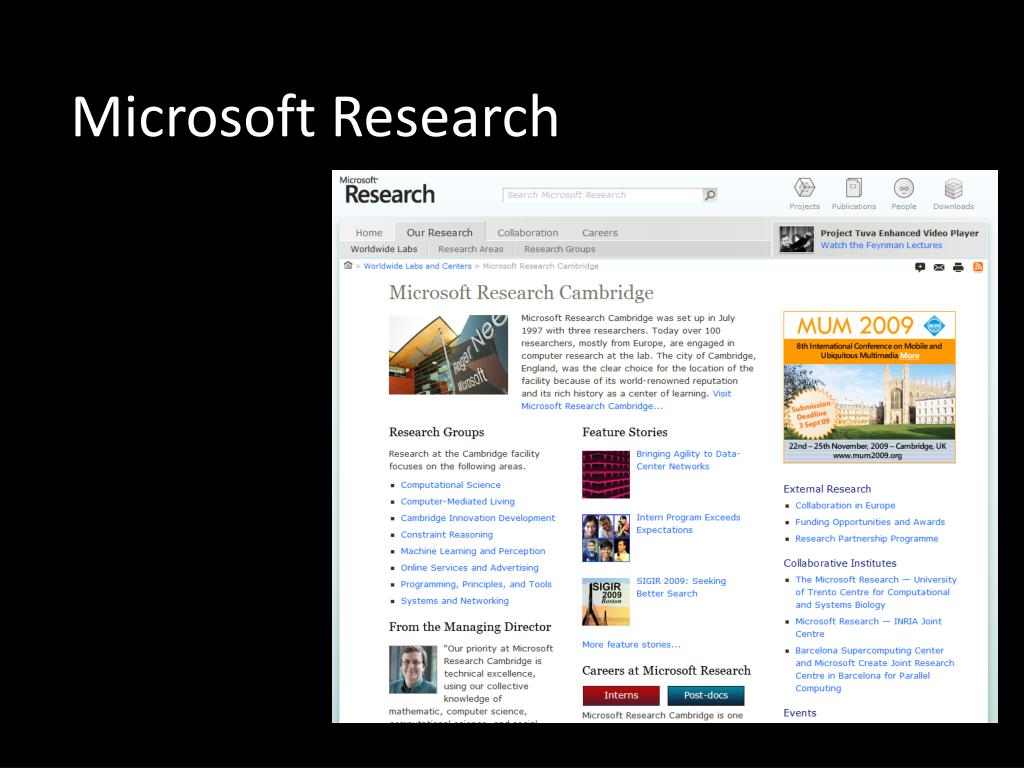The width and height of the screenshot is (1024, 768).
Task: Click the Managing Director portrait
Action: point(413,669)
